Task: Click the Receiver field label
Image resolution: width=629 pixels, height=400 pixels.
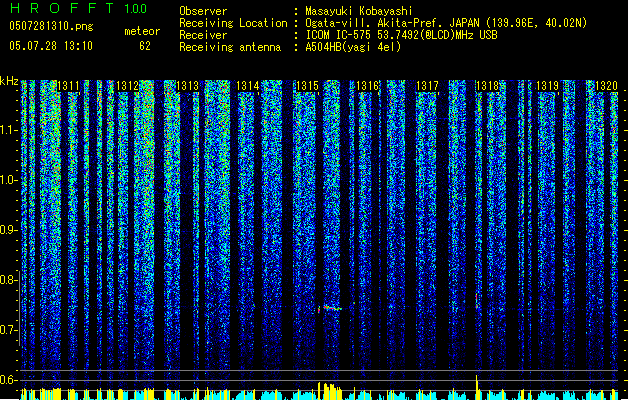Action: click(x=203, y=35)
